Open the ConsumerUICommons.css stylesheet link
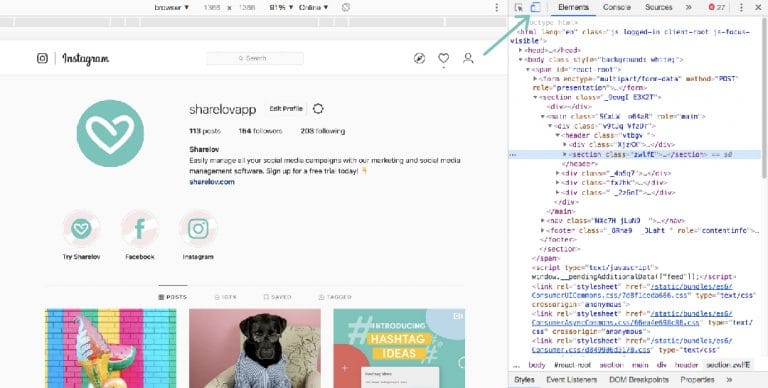Screen dimensions: 768x388 [632, 291]
